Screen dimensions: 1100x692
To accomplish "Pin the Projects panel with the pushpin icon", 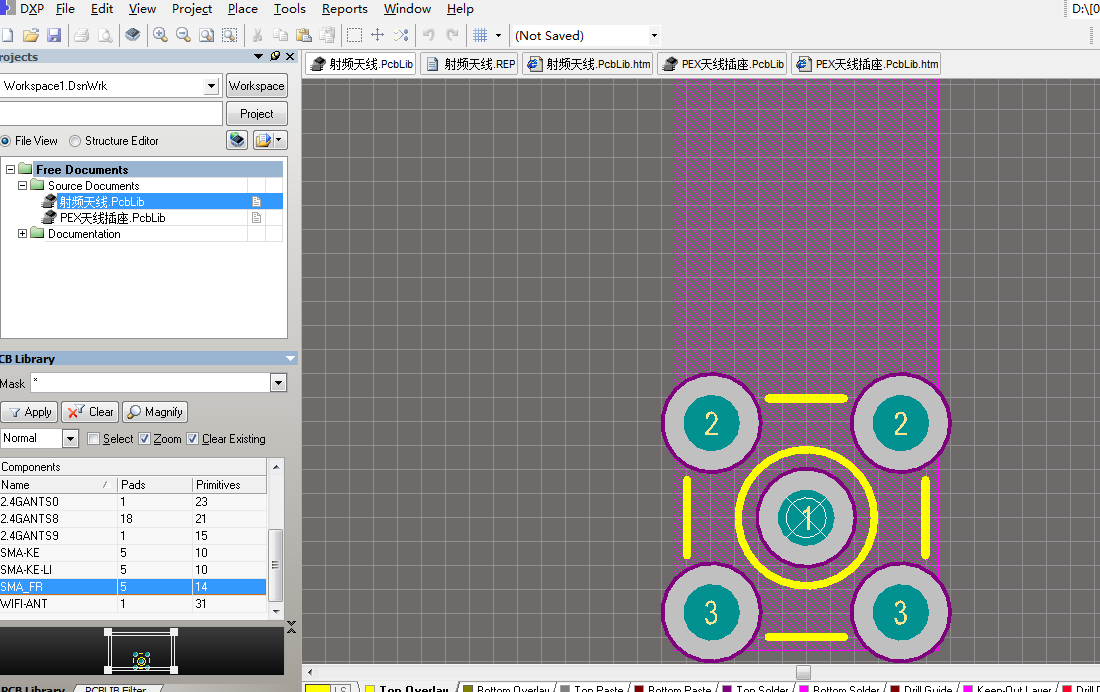I will pos(275,56).
